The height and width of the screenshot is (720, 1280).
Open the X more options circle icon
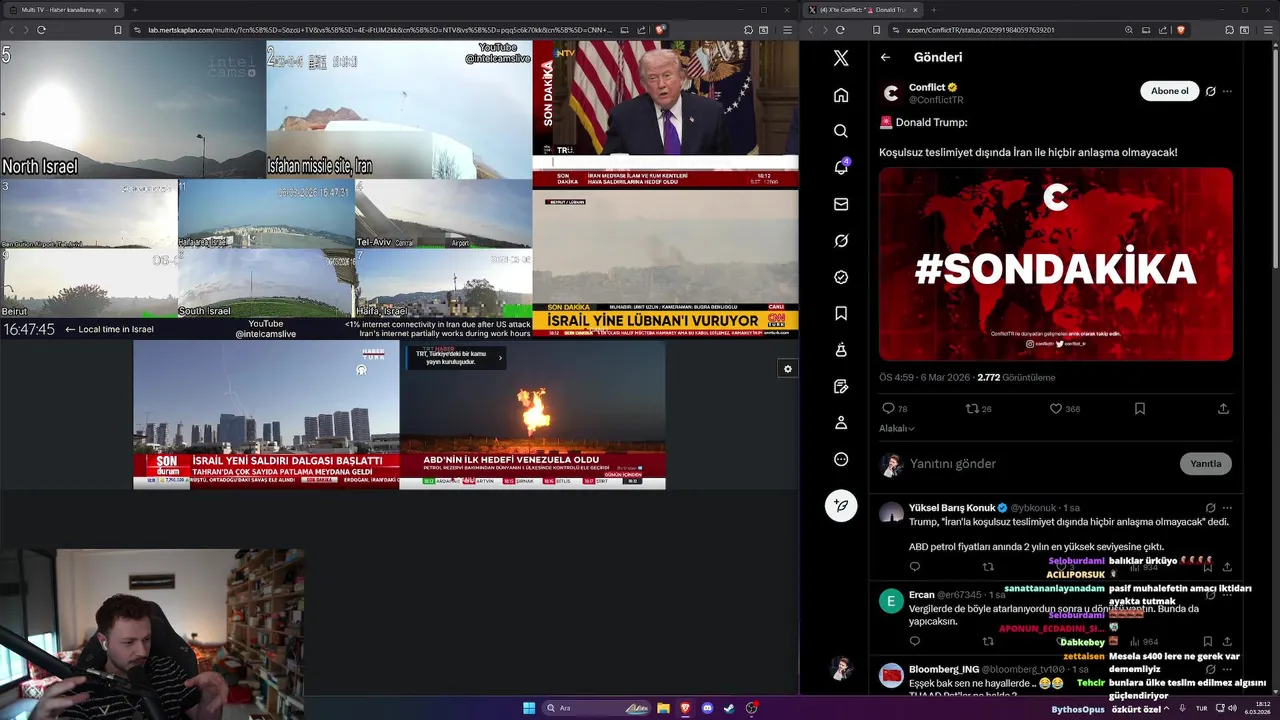pyautogui.click(x=841, y=459)
